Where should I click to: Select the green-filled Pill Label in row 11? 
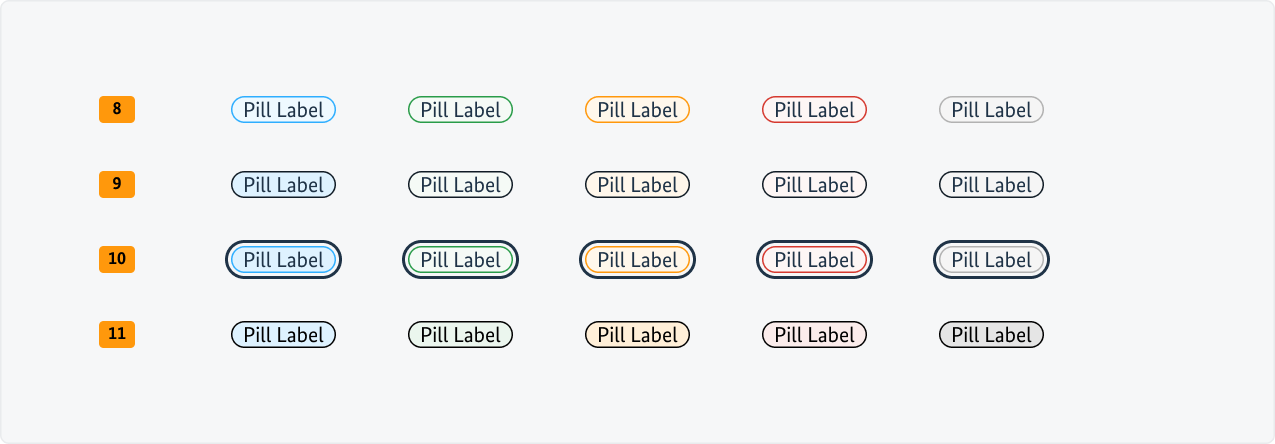point(460,335)
